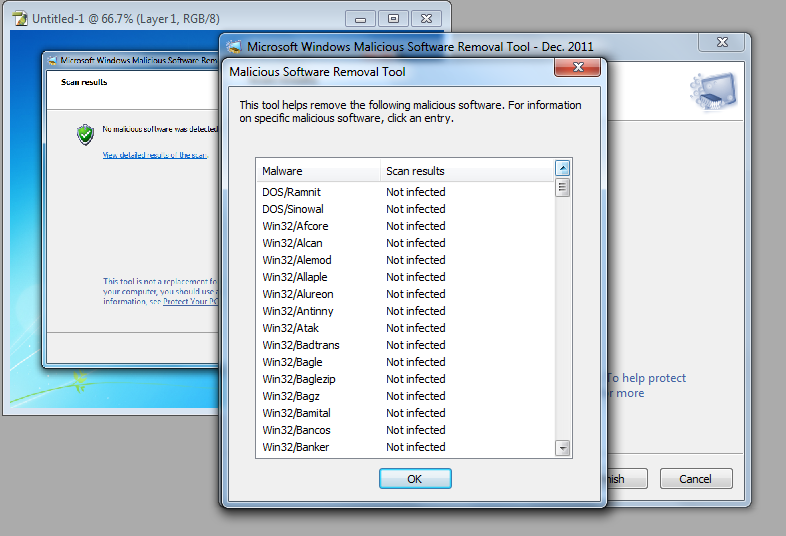Sort by the Malware column header
Image resolution: width=786 pixels, height=536 pixels.
pyautogui.click(x=318, y=171)
